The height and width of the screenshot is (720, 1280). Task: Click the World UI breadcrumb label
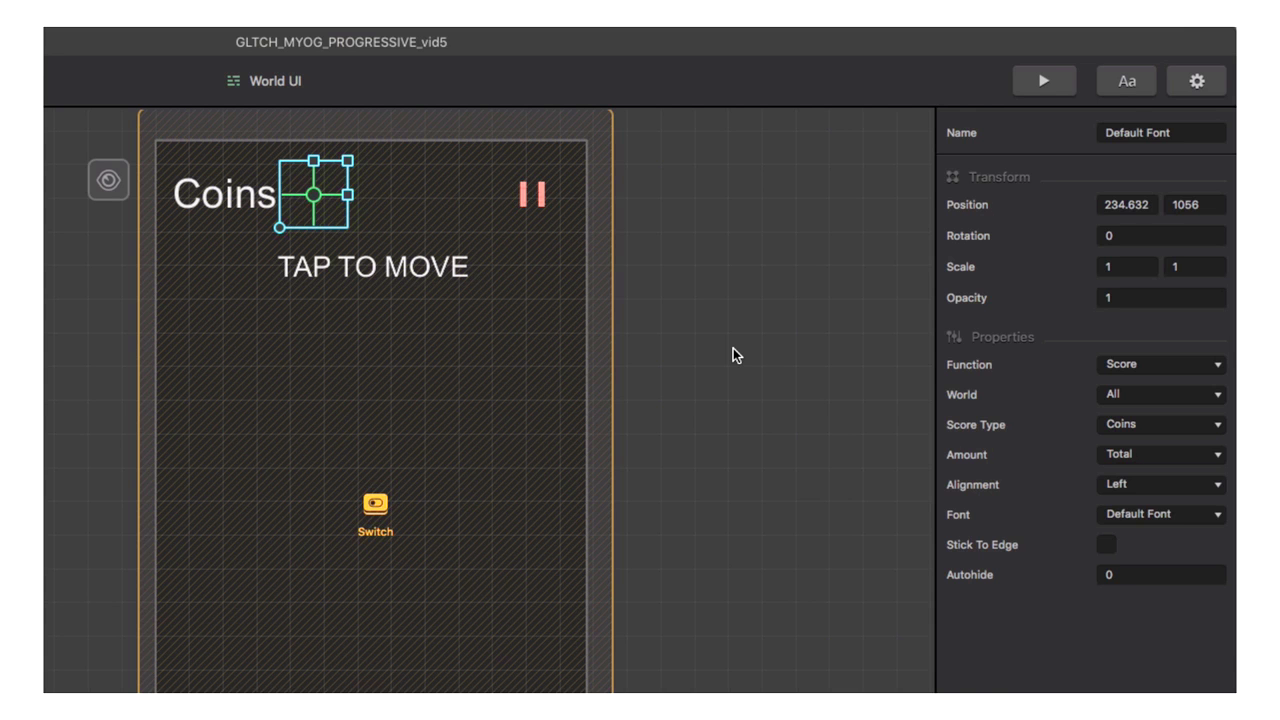click(x=275, y=81)
